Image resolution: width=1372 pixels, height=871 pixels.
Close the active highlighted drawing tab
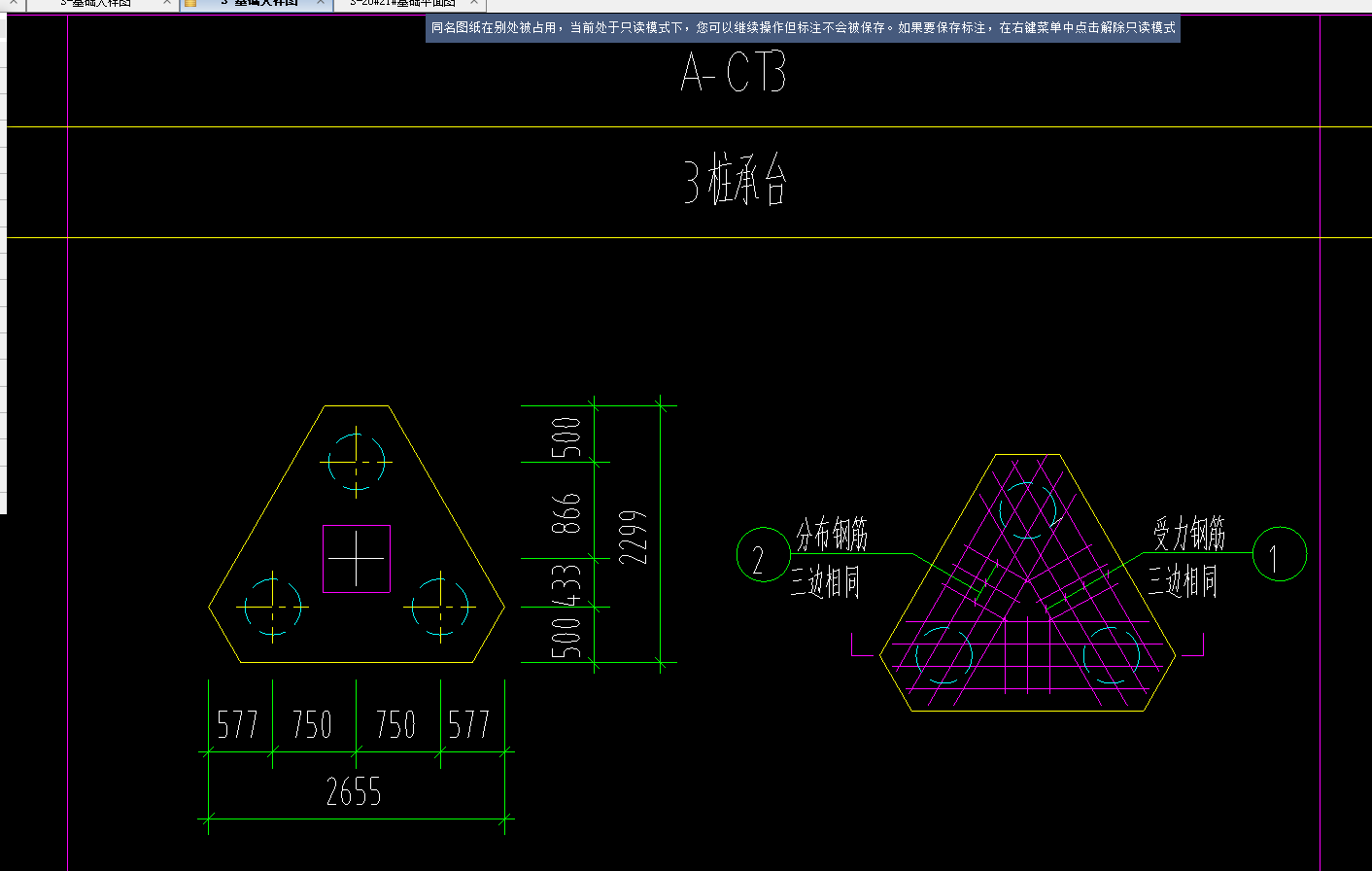321,3
